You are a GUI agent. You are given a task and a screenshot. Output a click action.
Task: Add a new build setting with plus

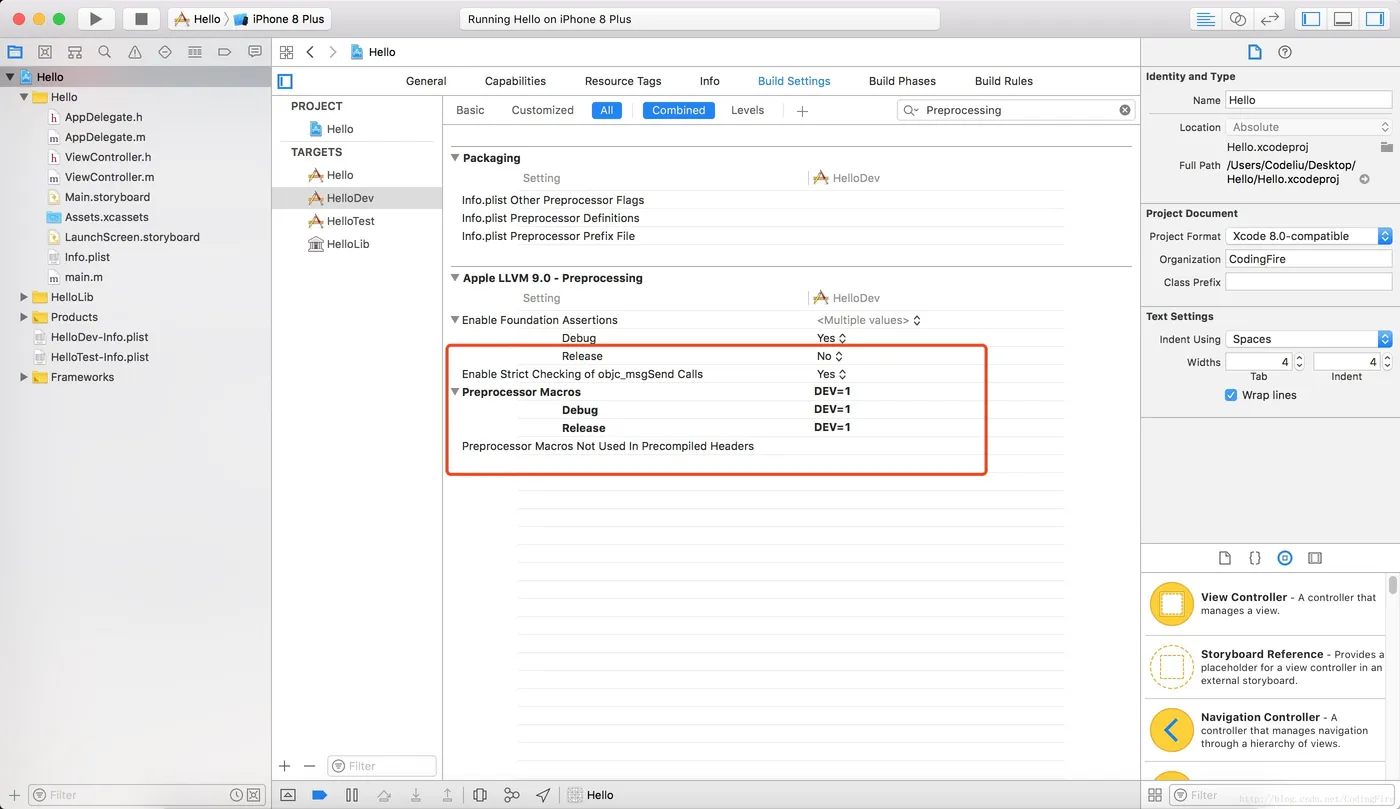pyautogui.click(x=802, y=111)
